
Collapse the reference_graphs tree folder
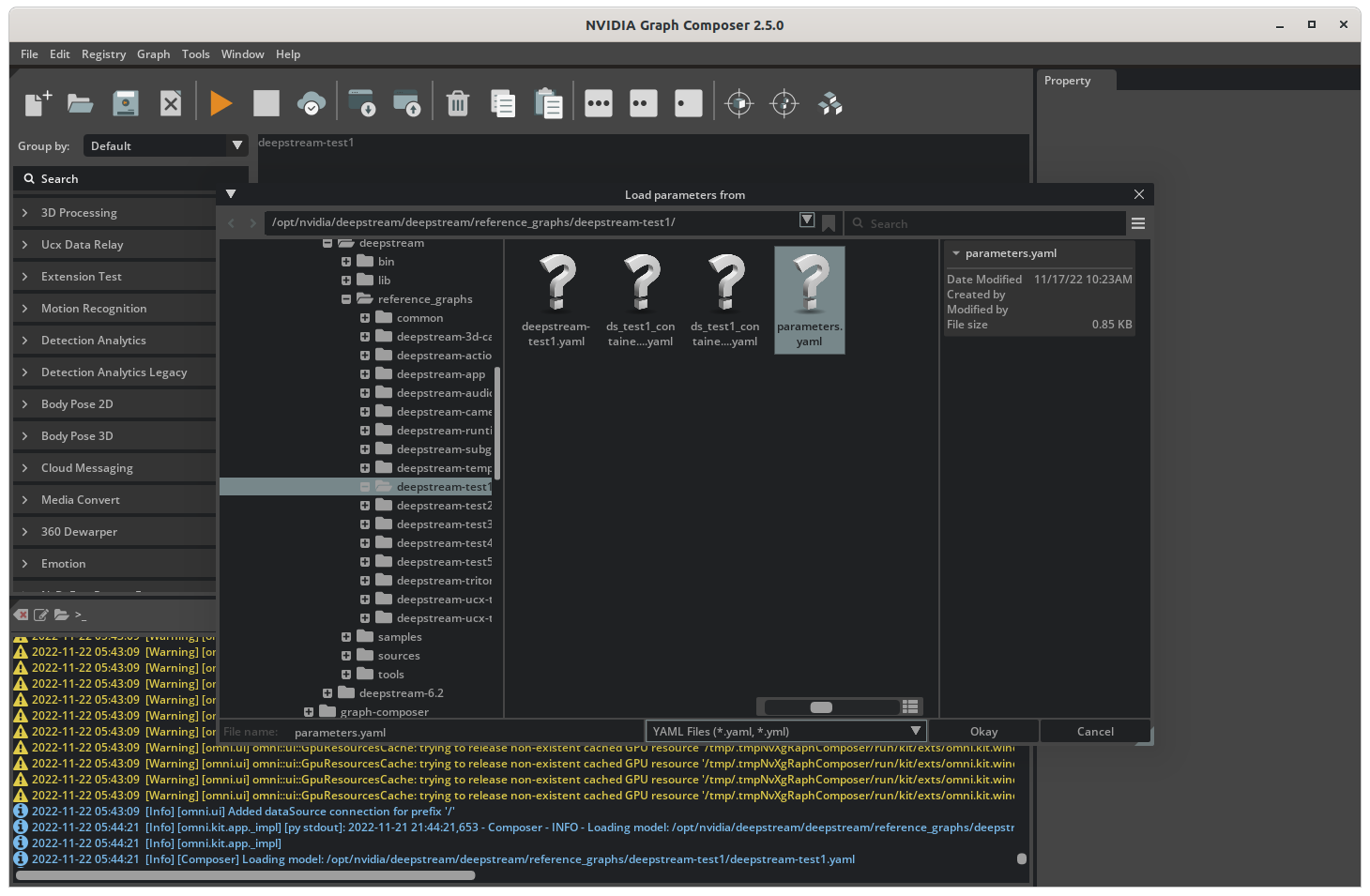[x=346, y=299]
